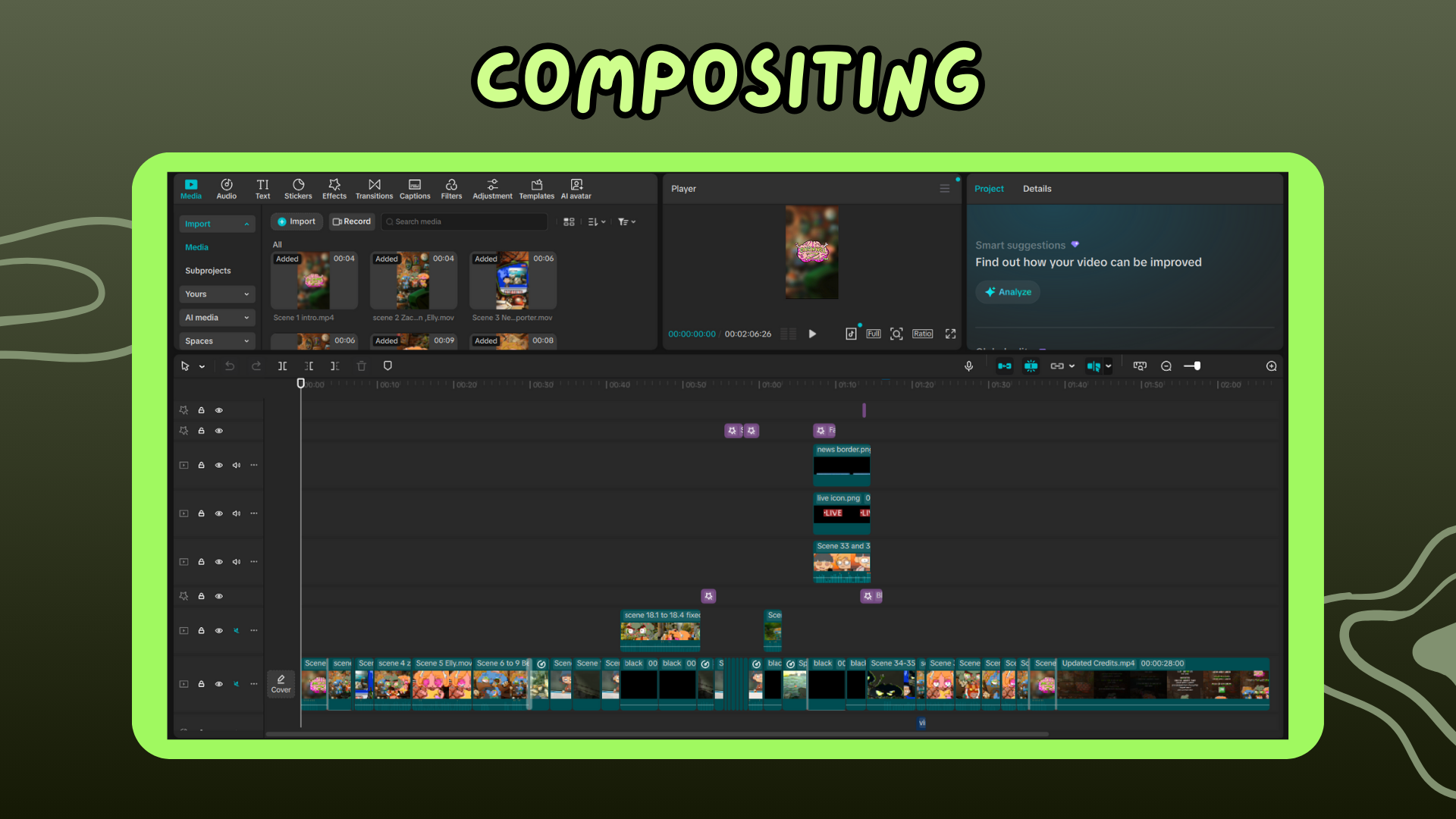This screenshot has width=1456, height=819.
Task: Click the timeline horizontal scrollbar
Action: 657,734
